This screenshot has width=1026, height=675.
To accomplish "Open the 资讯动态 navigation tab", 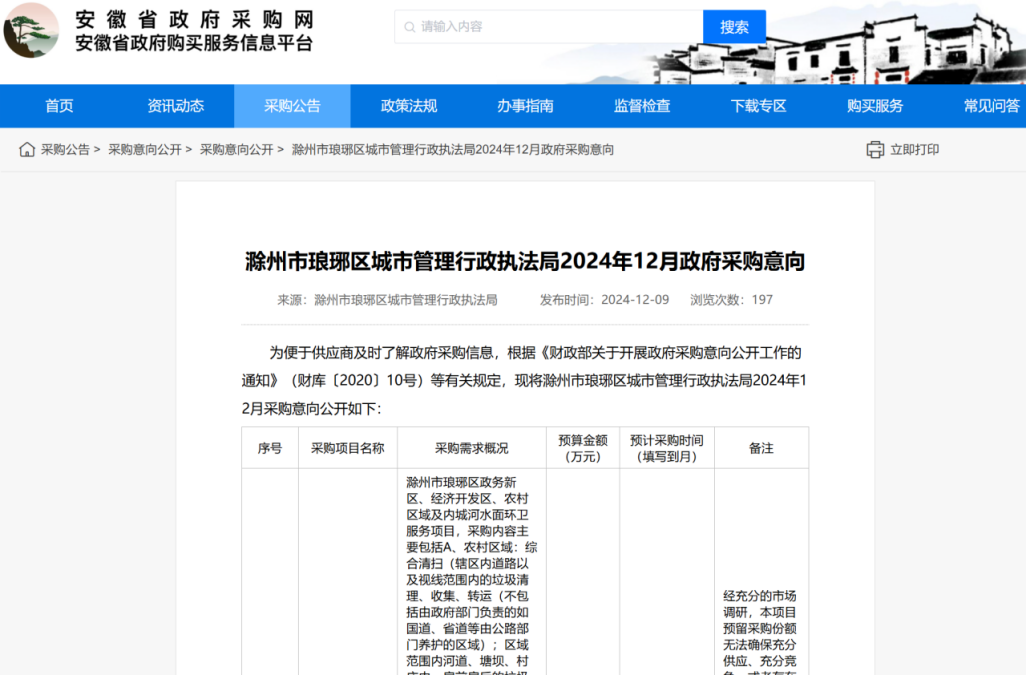I will tap(175, 106).
